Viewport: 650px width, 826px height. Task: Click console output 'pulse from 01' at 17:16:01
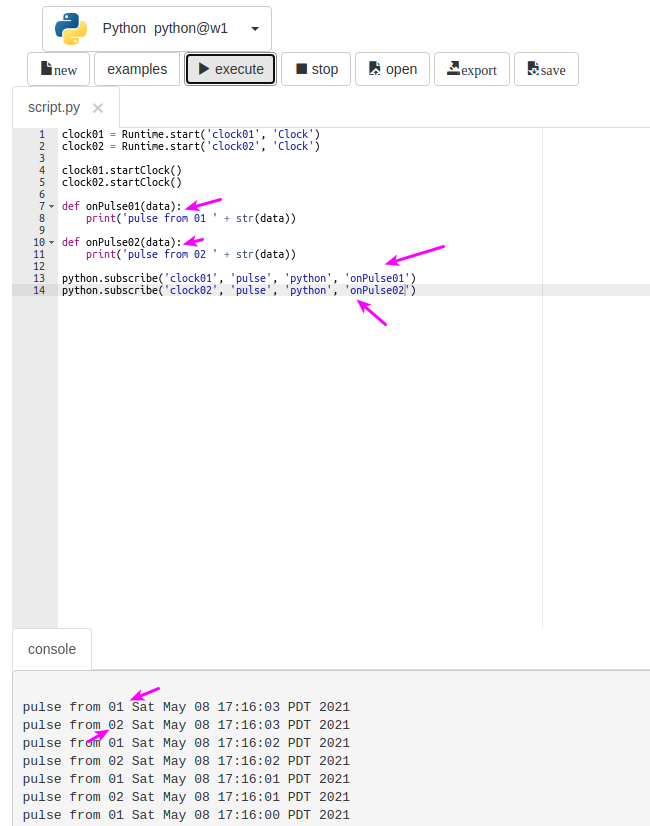pos(186,779)
